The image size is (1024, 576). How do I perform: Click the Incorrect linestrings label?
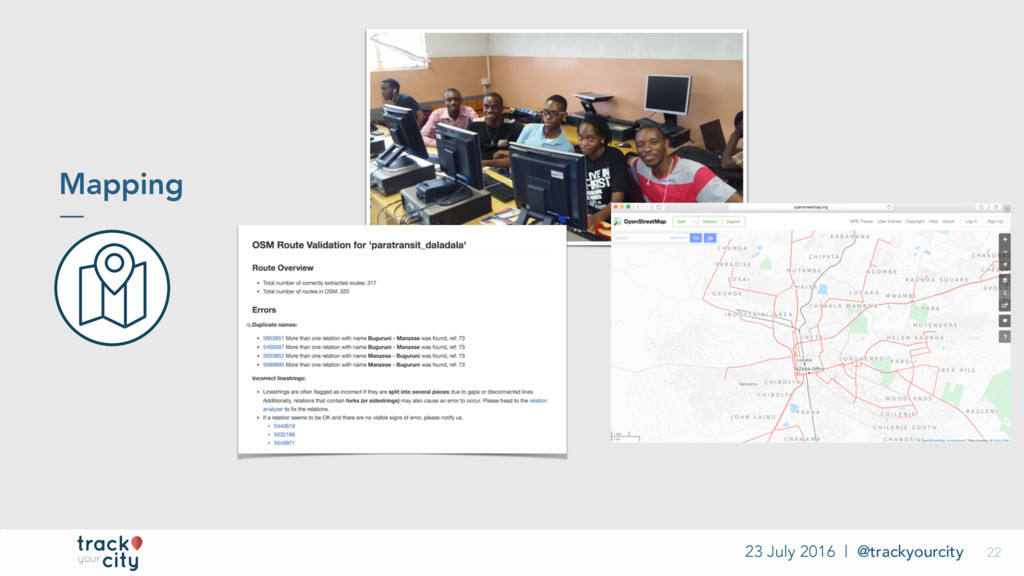(279, 378)
